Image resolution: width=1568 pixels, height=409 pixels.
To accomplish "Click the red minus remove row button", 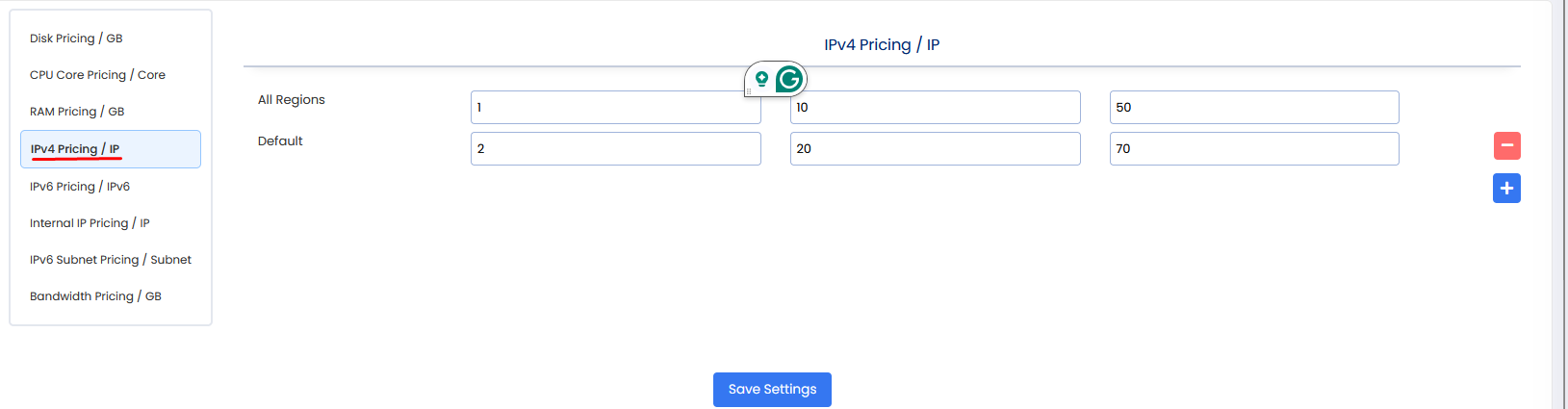I will point(1506,146).
